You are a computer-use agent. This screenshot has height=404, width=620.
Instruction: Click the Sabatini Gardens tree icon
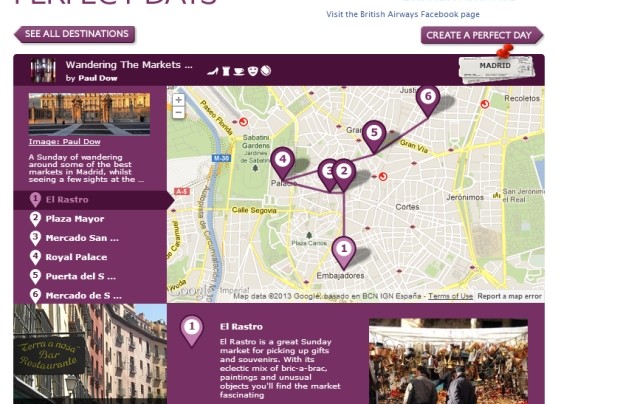[x=255, y=168]
